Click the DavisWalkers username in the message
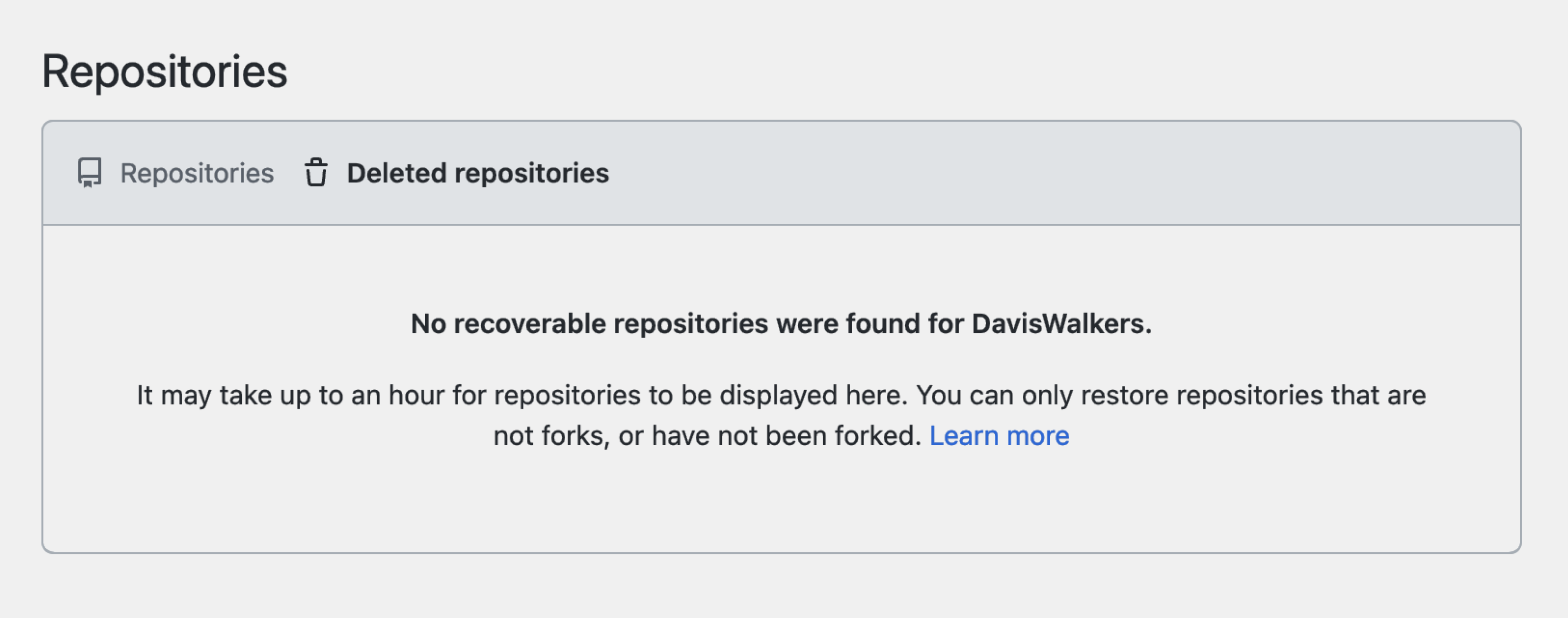The width and height of the screenshot is (1568, 618). pos(1058,324)
